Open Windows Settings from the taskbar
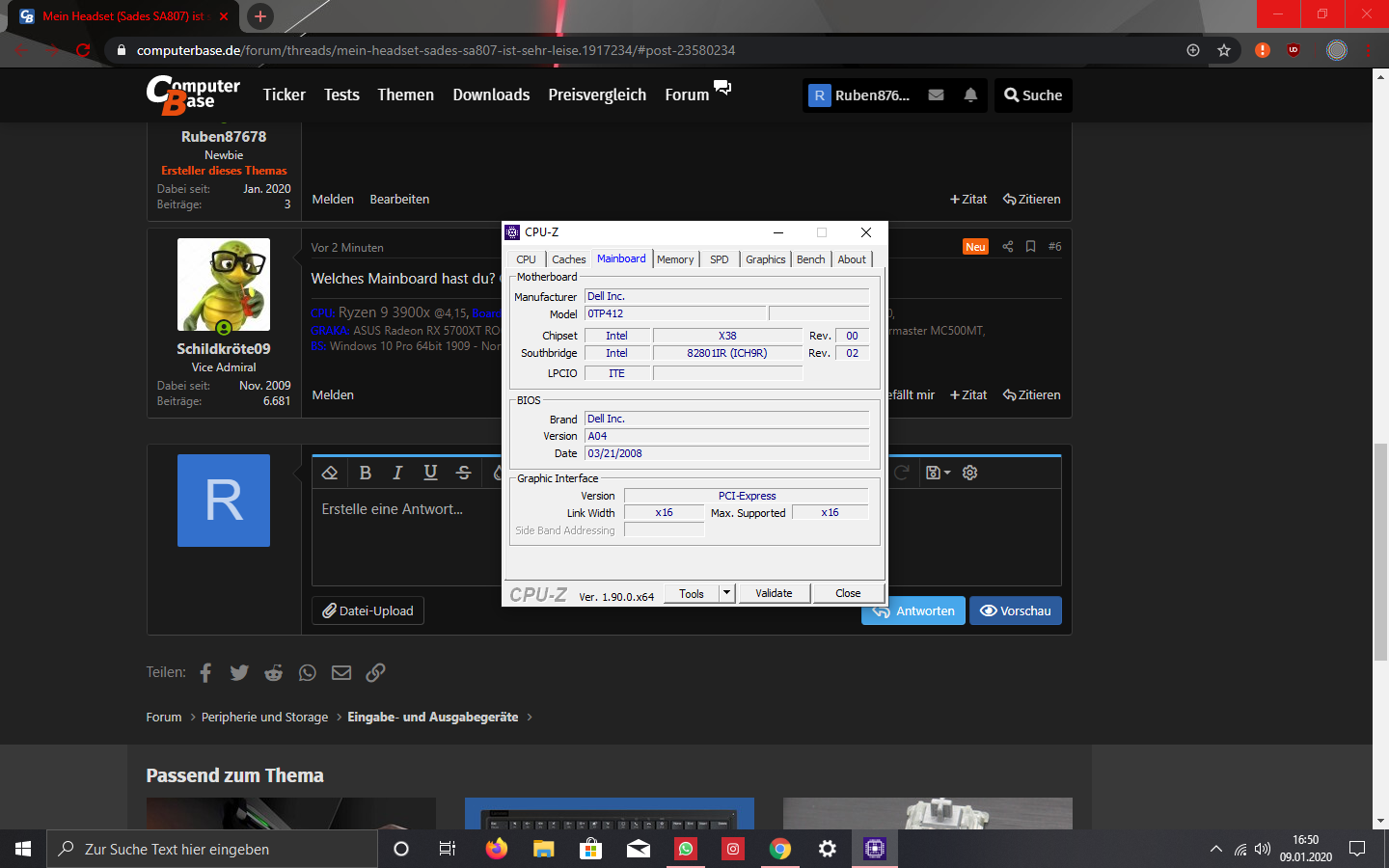This screenshot has height=868, width=1389. (828, 849)
